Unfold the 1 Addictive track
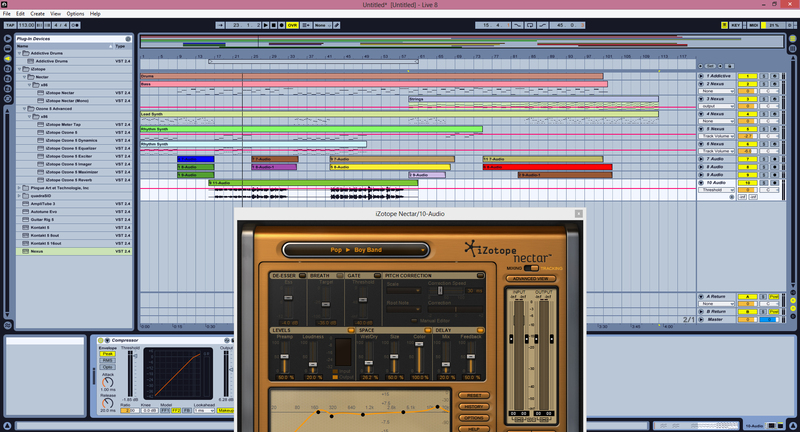This screenshot has height=432, width=800. (x=701, y=76)
